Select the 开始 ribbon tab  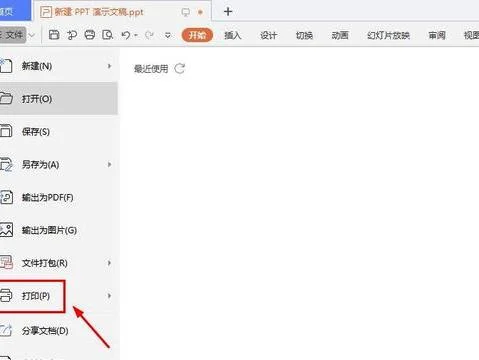point(197,35)
